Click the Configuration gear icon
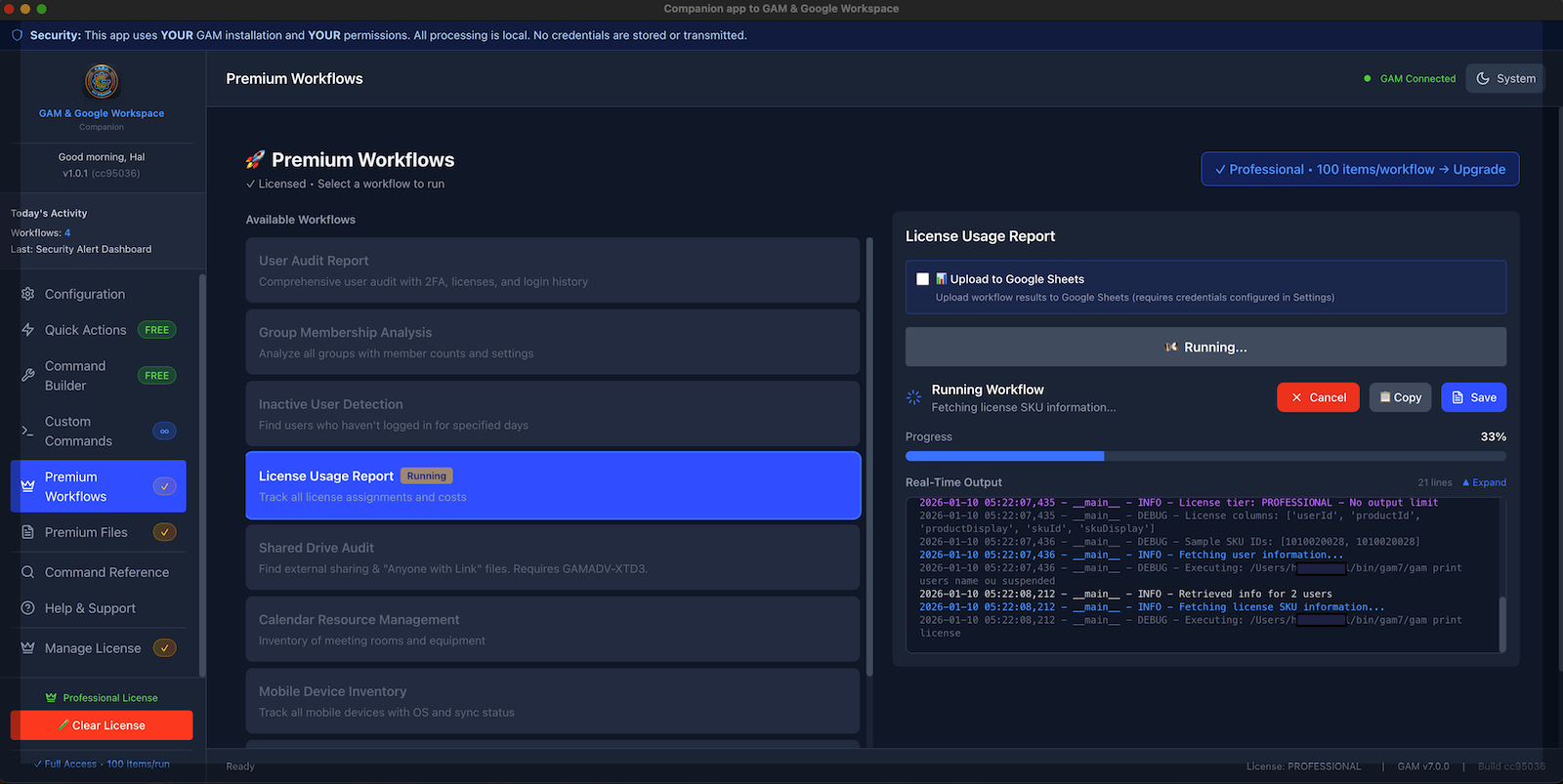Viewport: 1563px width, 784px height. [27, 294]
